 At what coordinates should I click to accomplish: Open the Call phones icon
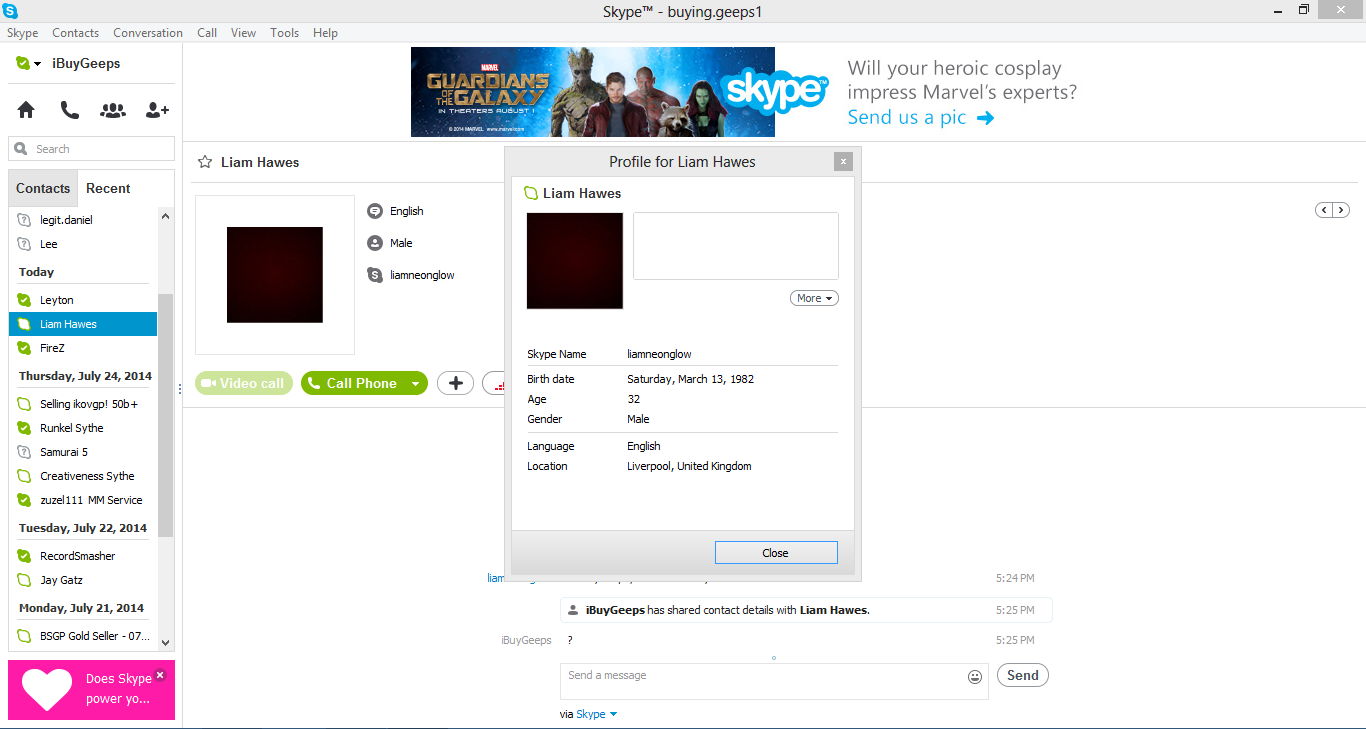pyautogui.click(x=69, y=110)
